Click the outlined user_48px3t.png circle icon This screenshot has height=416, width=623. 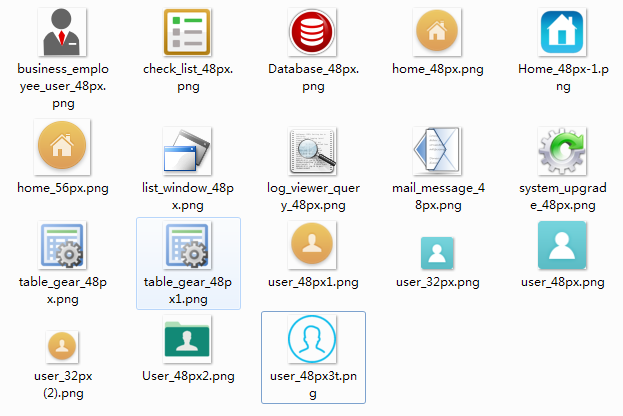point(313,341)
